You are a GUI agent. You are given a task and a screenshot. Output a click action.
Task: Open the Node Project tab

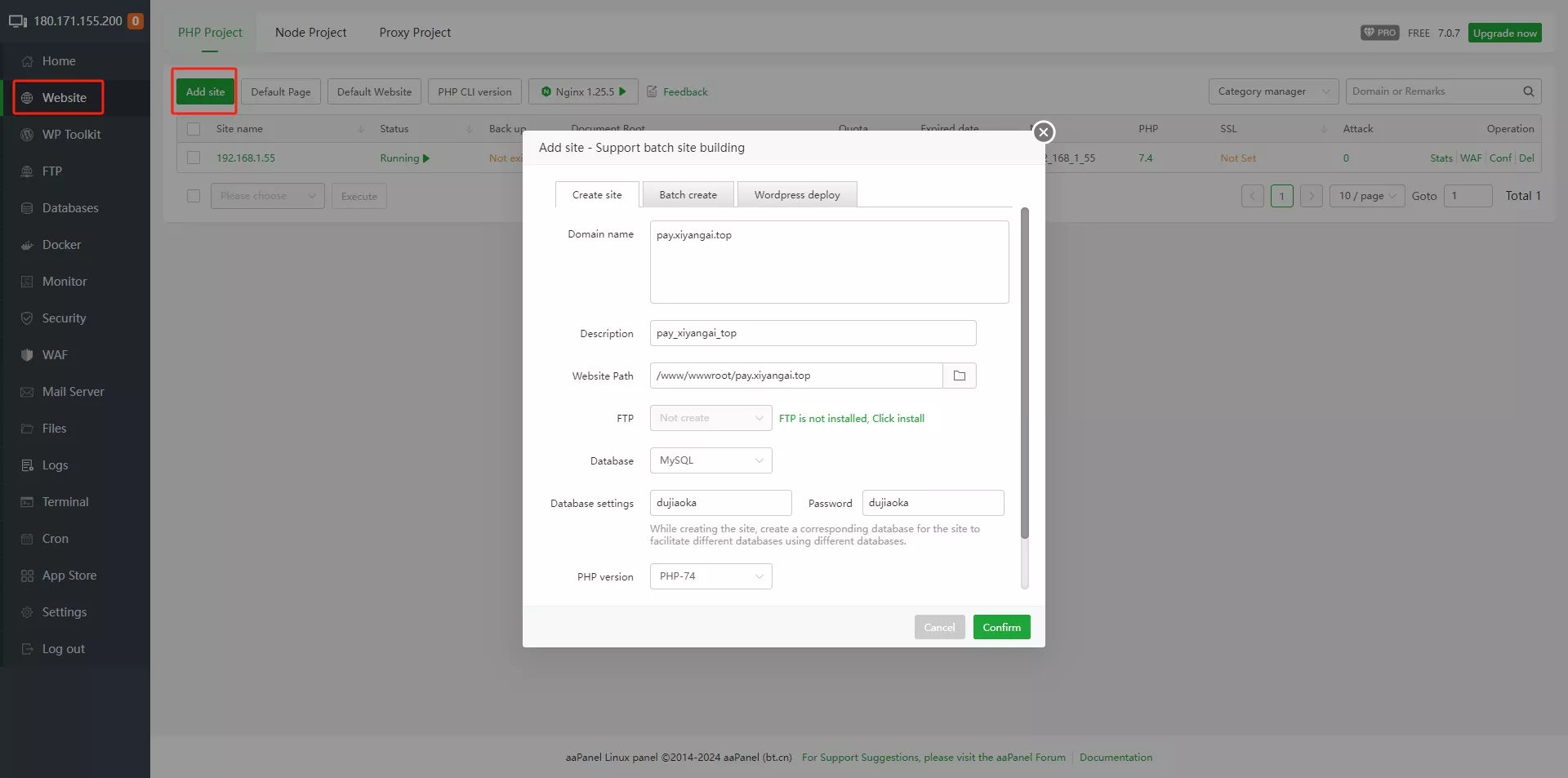[x=310, y=33]
